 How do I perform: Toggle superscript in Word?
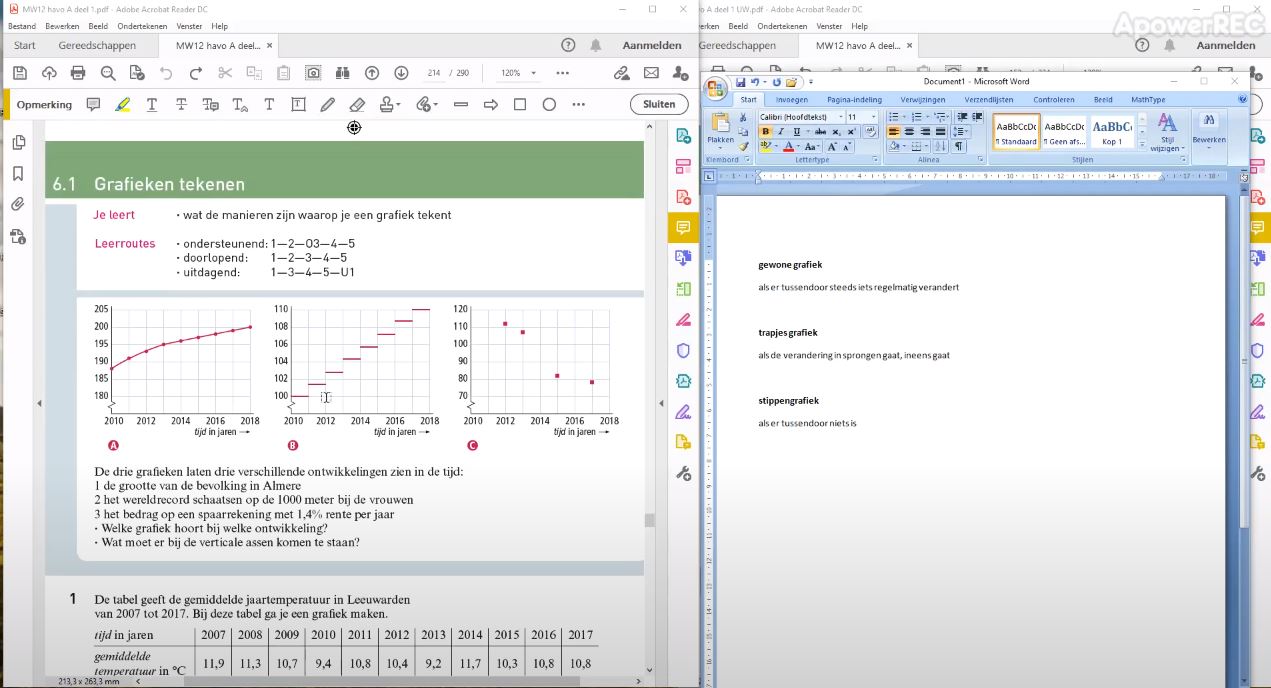851,132
